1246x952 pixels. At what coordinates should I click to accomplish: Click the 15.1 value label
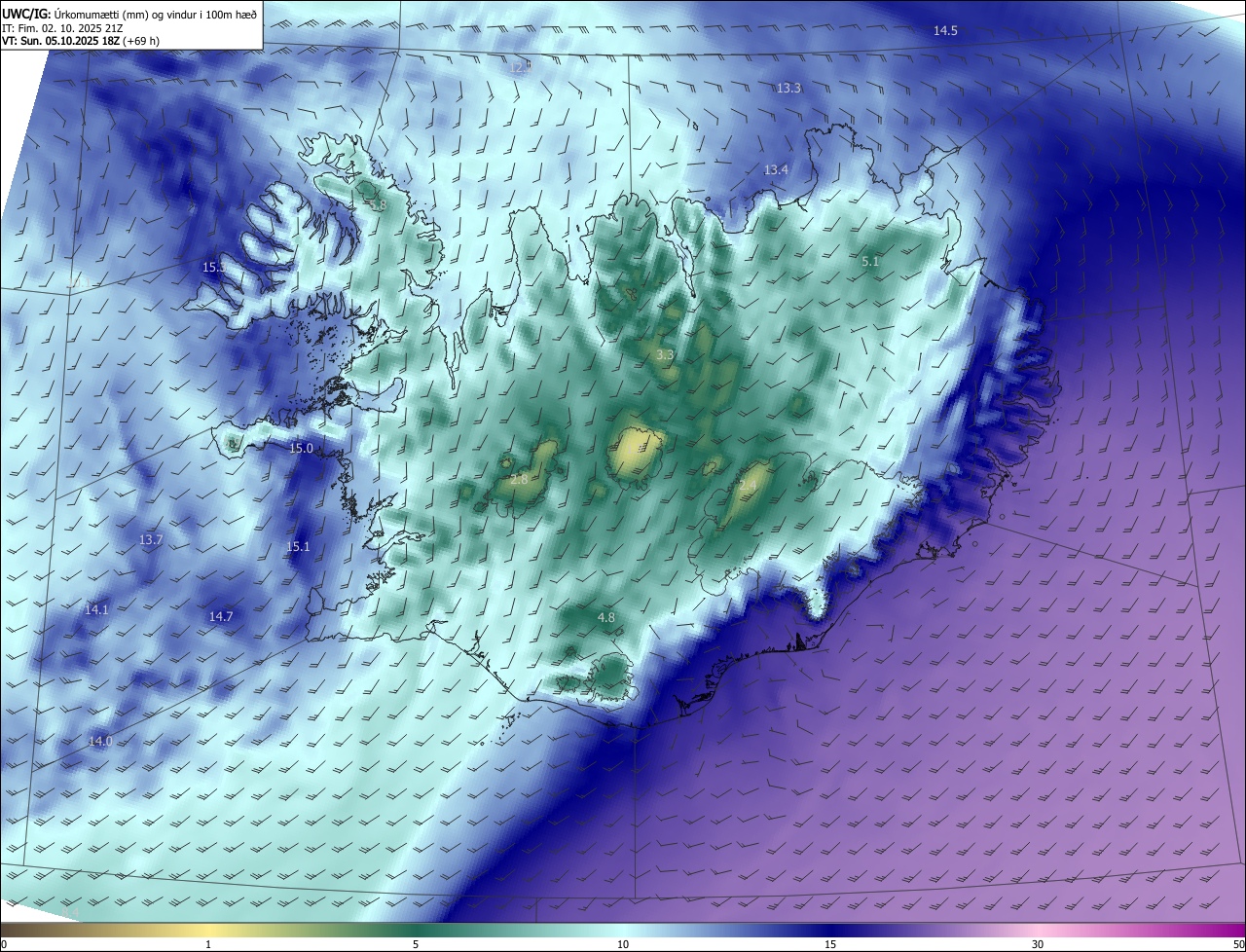pyautogui.click(x=298, y=547)
